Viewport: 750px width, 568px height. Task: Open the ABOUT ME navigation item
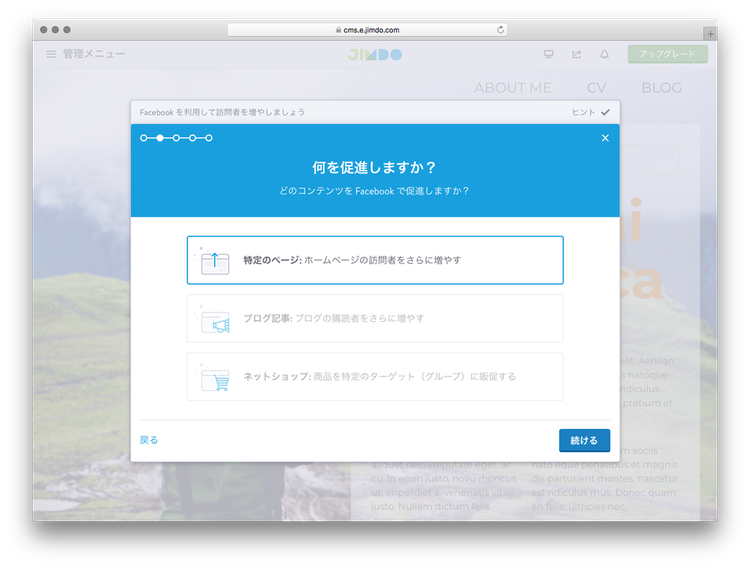pyautogui.click(x=513, y=88)
